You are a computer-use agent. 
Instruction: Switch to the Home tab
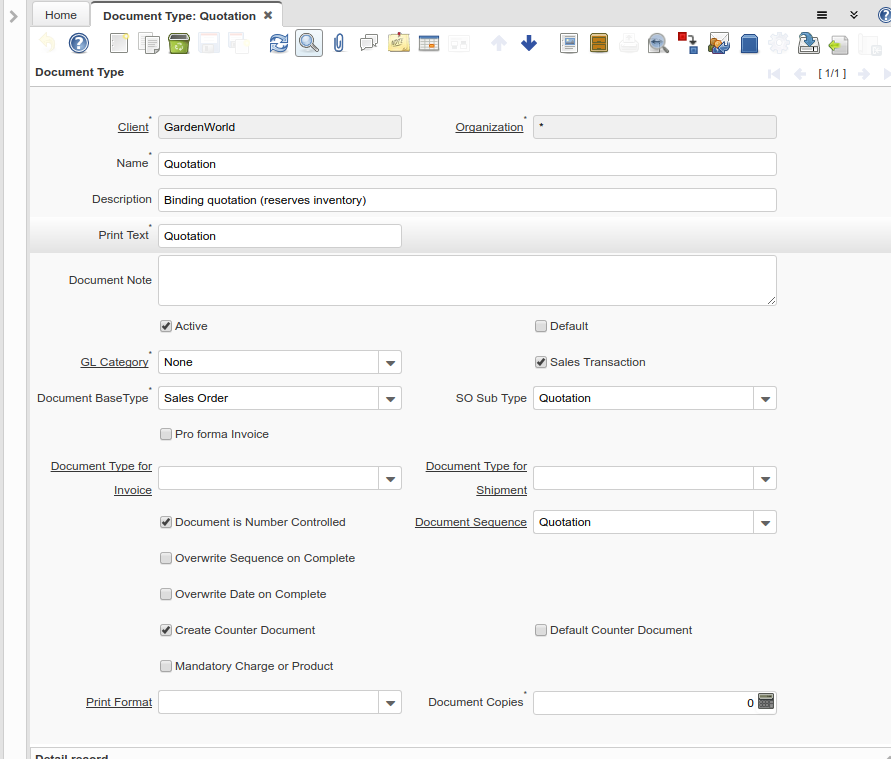point(60,15)
